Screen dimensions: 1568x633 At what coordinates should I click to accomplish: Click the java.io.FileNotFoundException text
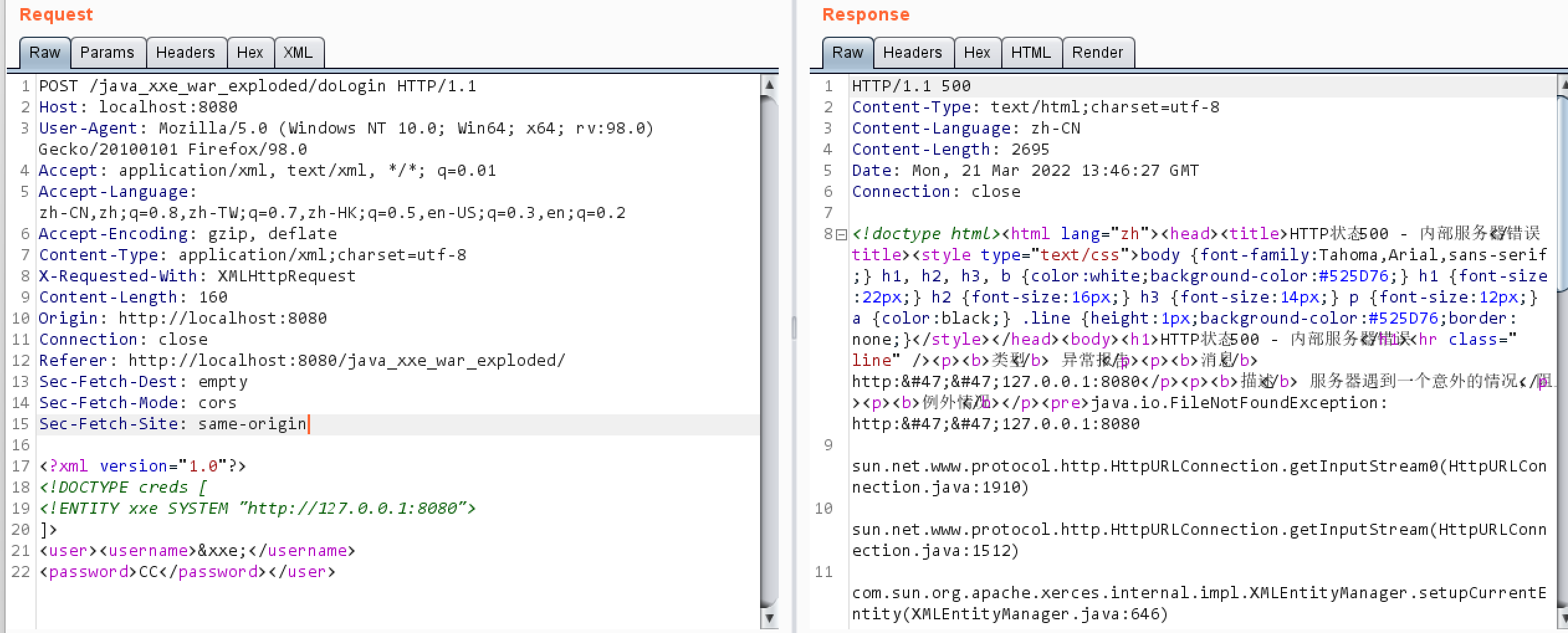click(x=1239, y=403)
